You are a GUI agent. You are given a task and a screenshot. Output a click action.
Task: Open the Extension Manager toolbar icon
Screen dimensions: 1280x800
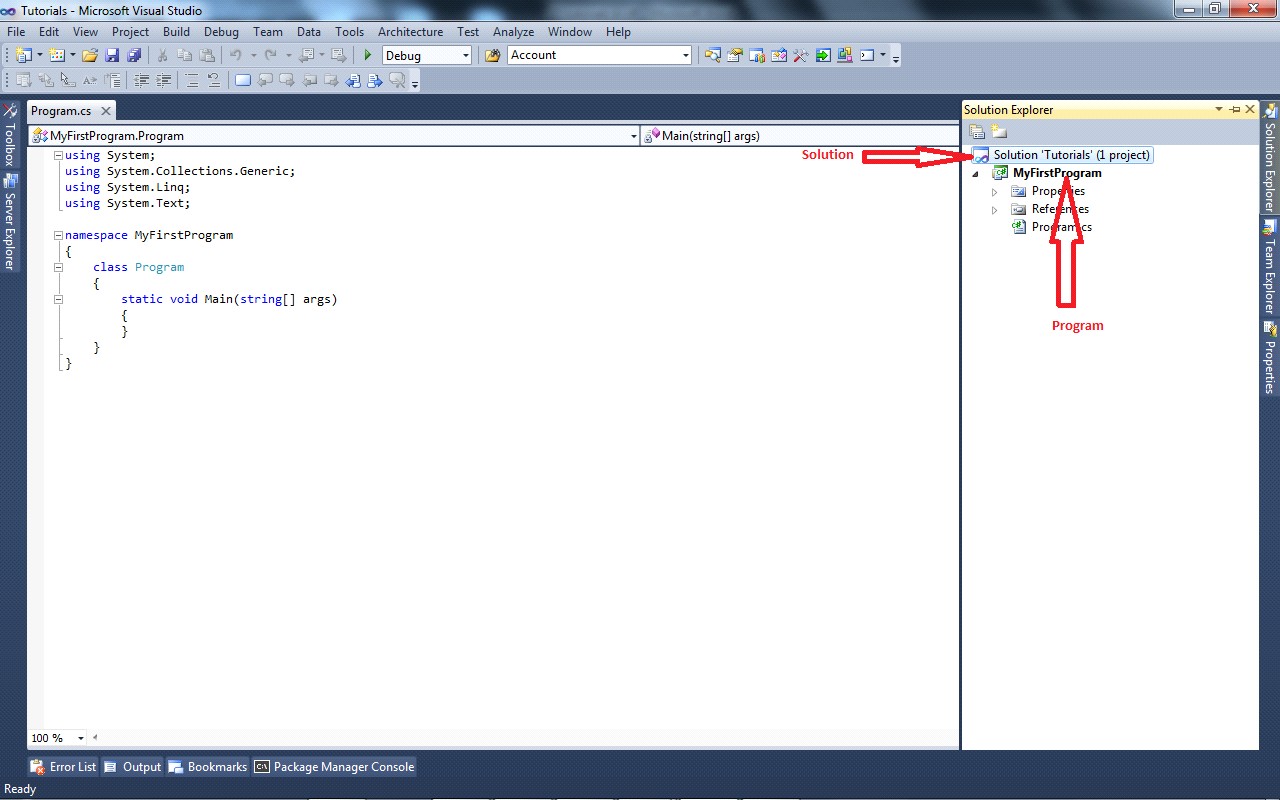(x=845, y=55)
